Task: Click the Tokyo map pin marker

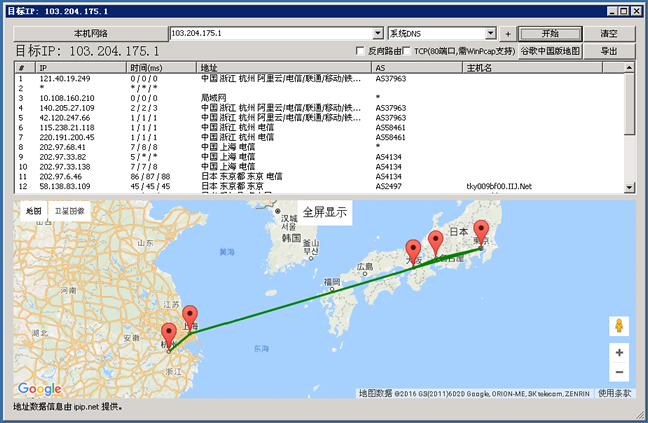Action: [482, 231]
